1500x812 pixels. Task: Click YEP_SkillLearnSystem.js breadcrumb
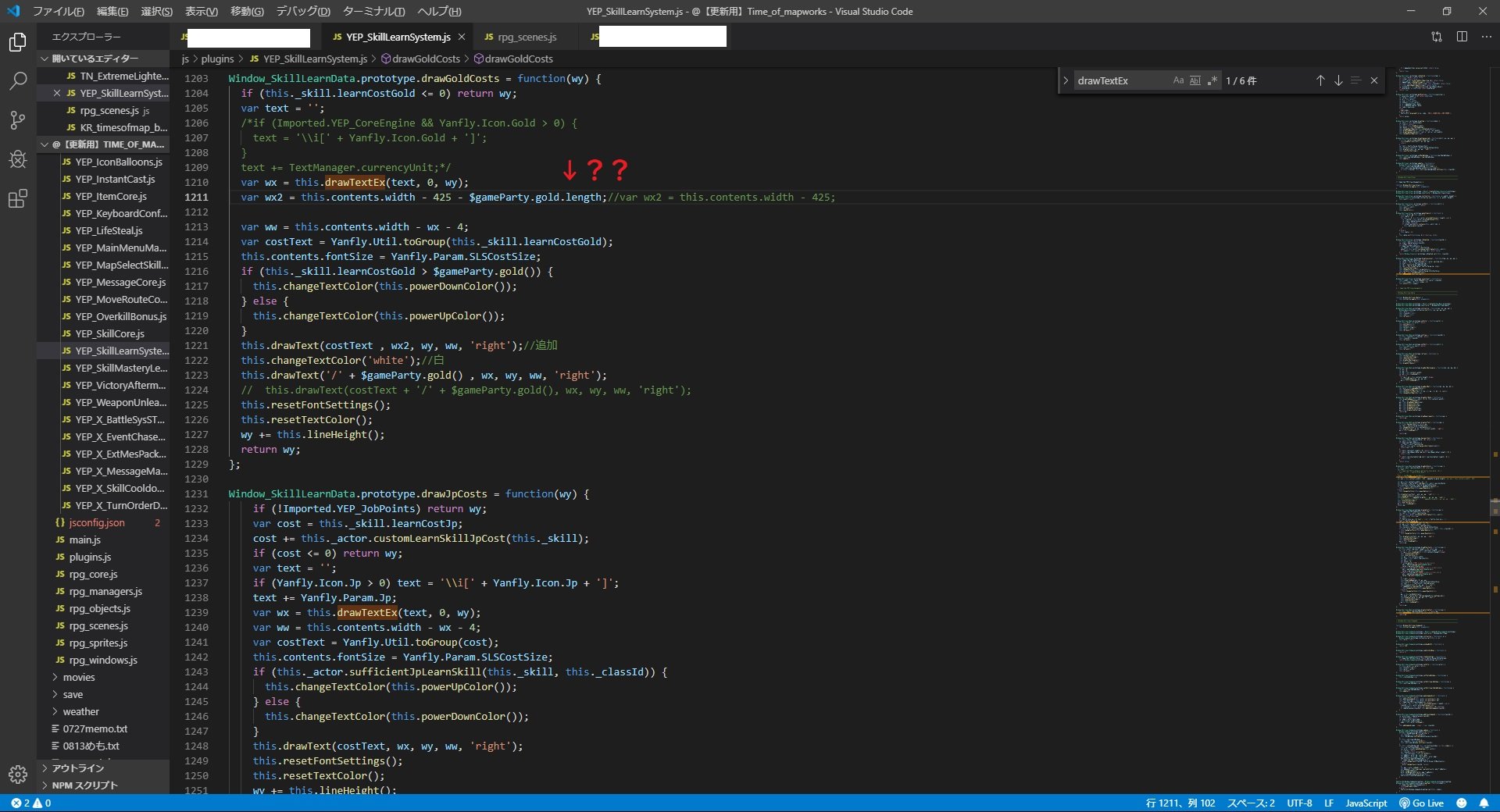click(309, 59)
